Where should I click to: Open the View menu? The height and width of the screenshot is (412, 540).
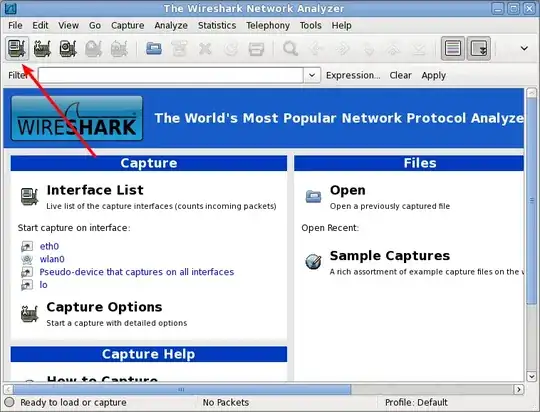68,25
